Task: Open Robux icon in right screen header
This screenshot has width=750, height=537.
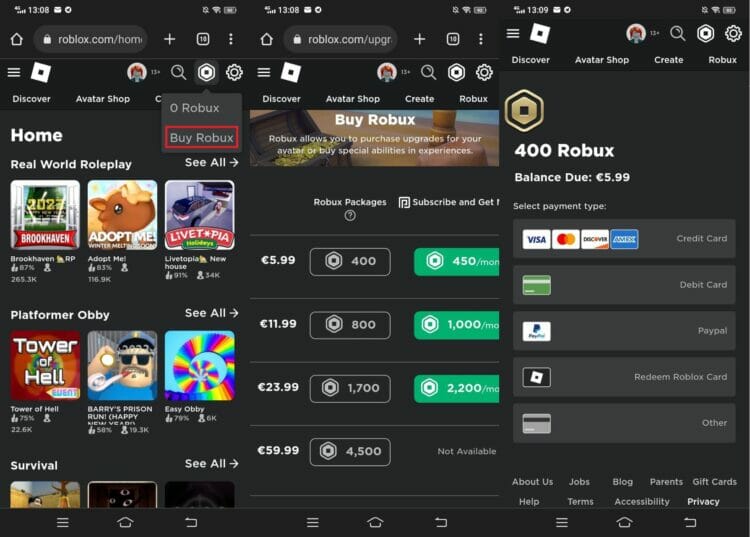Action: [706, 33]
